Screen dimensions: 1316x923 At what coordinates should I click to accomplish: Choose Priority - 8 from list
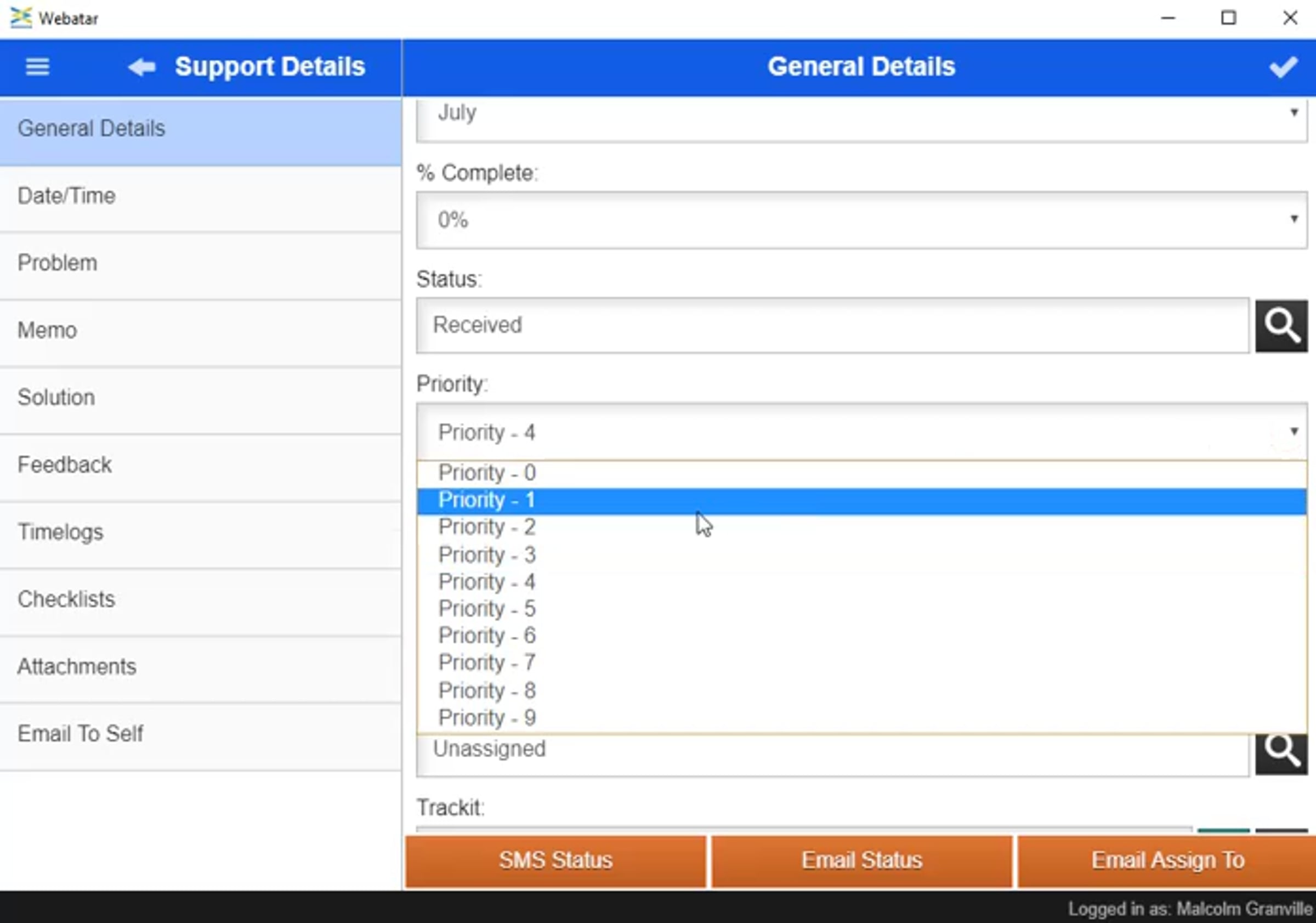pos(861,691)
